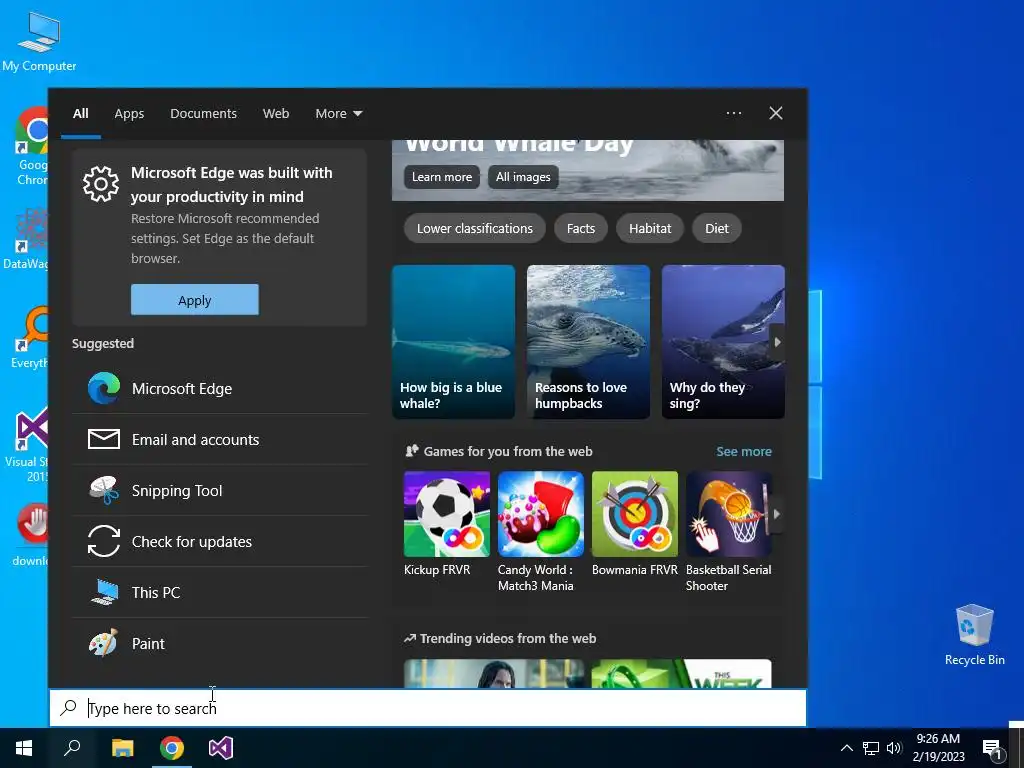The height and width of the screenshot is (768, 1024).
Task: Click the taskbar search magnifier icon
Action: 72,748
